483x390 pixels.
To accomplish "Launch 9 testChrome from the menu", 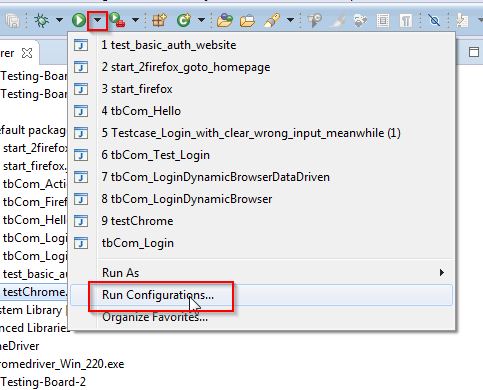I will point(261,221).
